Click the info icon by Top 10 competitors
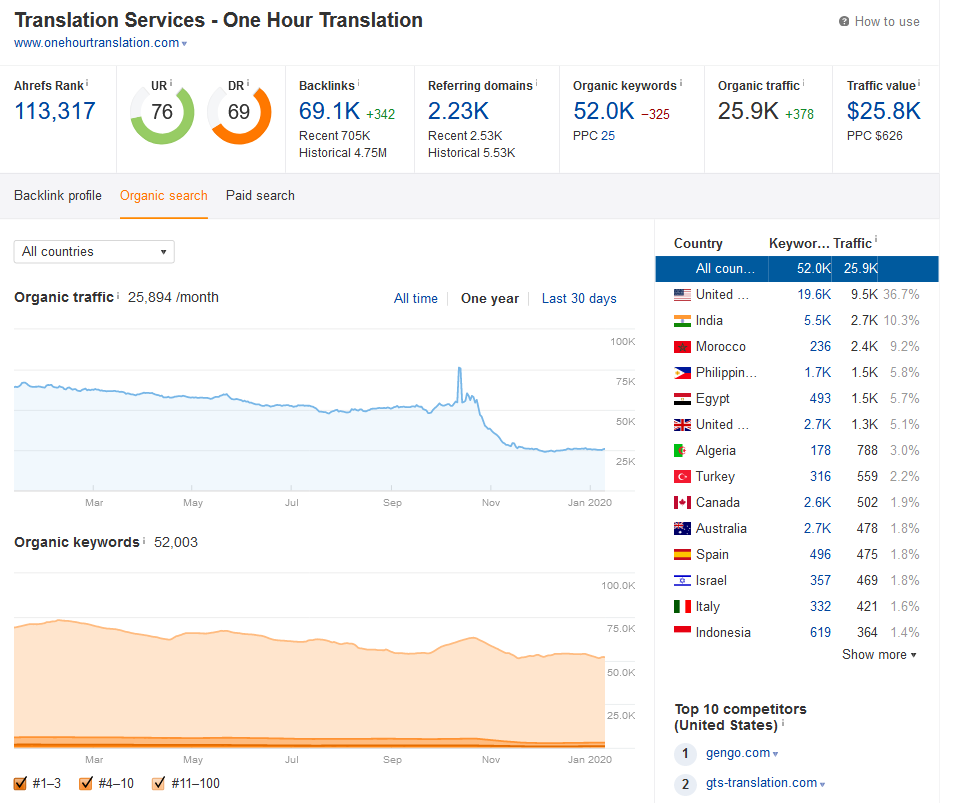The height and width of the screenshot is (803, 958). click(x=783, y=724)
